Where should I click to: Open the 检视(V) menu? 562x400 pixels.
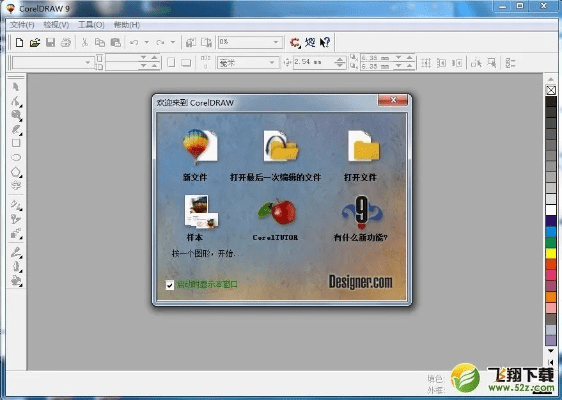[x=56, y=25]
